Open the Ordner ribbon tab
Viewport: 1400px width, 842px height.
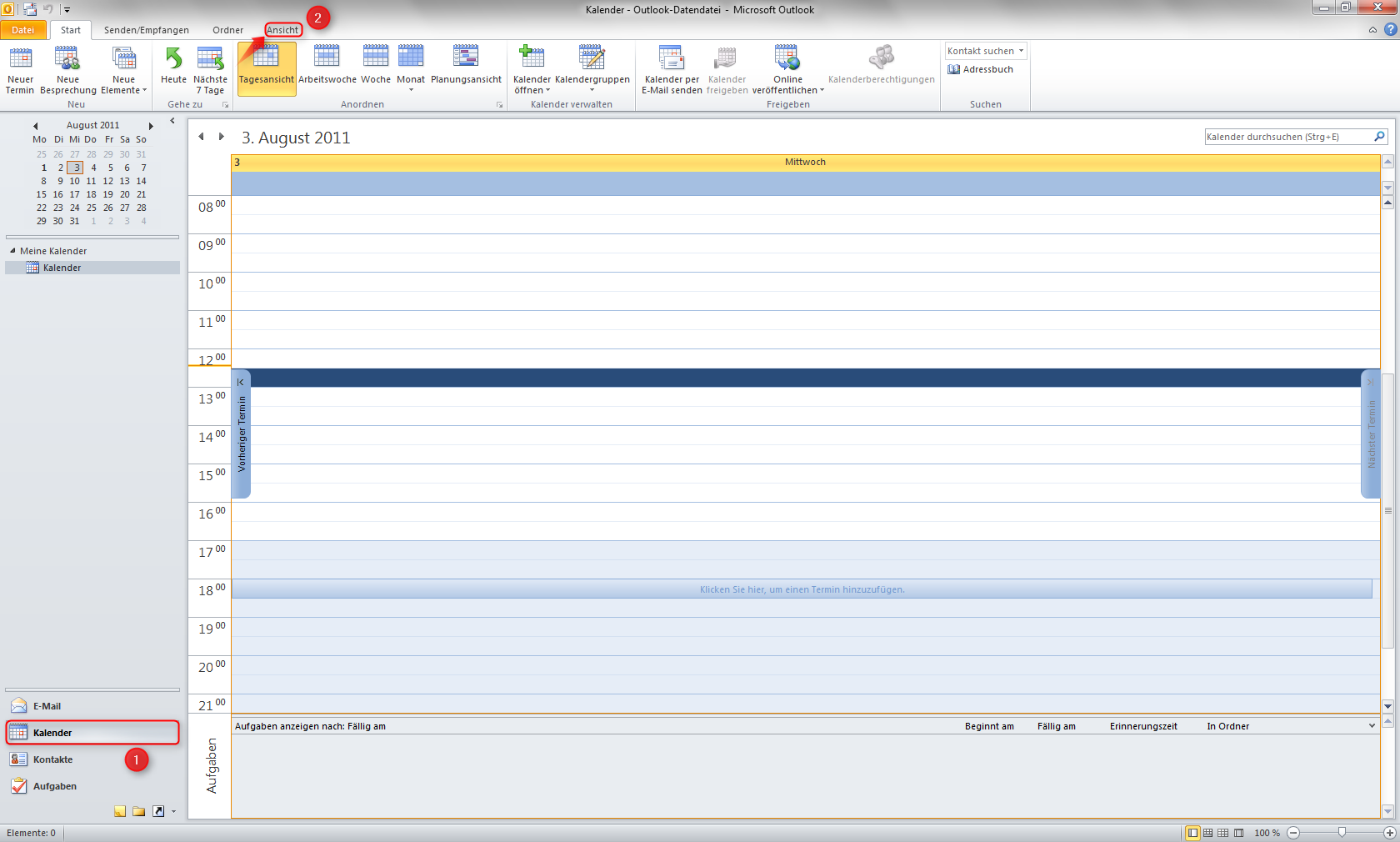227,29
